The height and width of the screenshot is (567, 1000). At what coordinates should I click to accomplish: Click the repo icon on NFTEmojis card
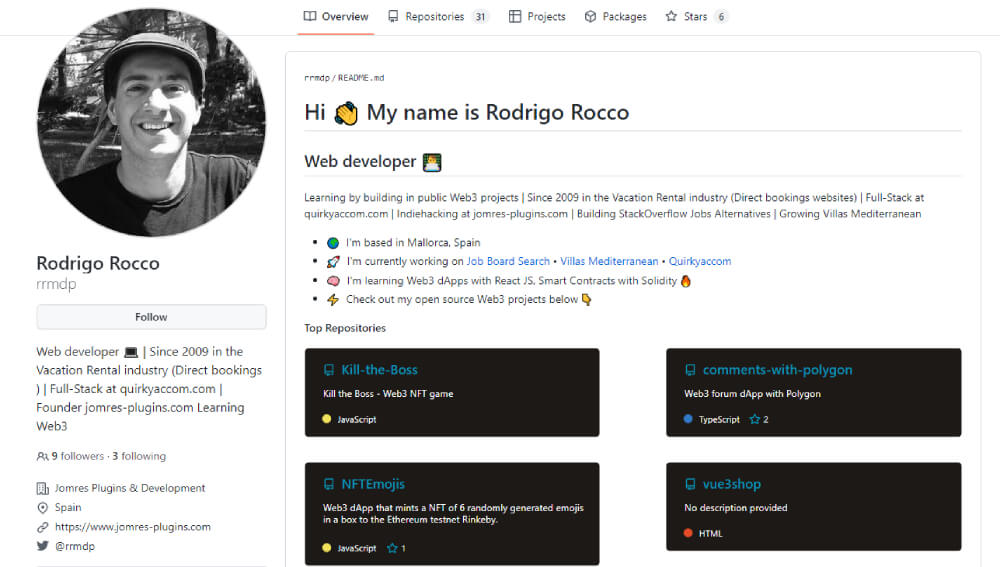pos(328,484)
